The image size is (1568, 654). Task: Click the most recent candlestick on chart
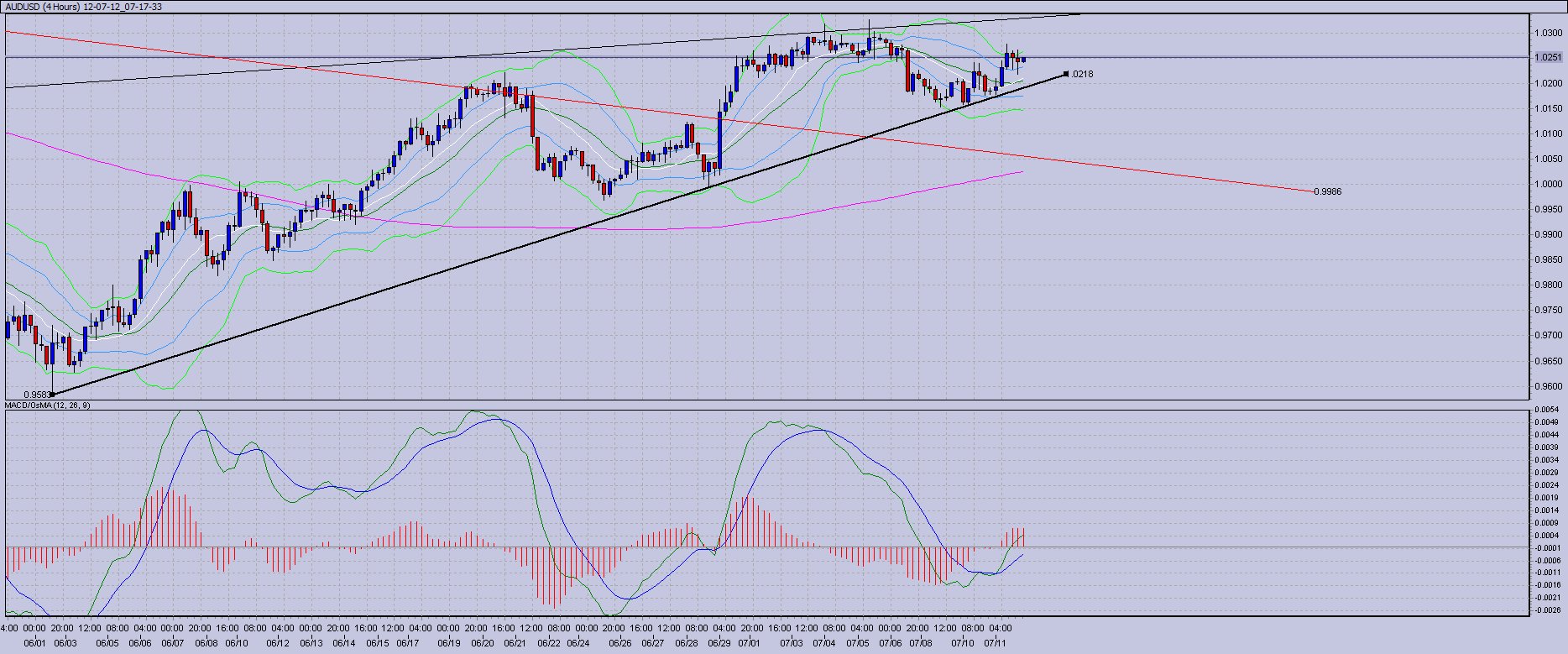coord(1023,60)
